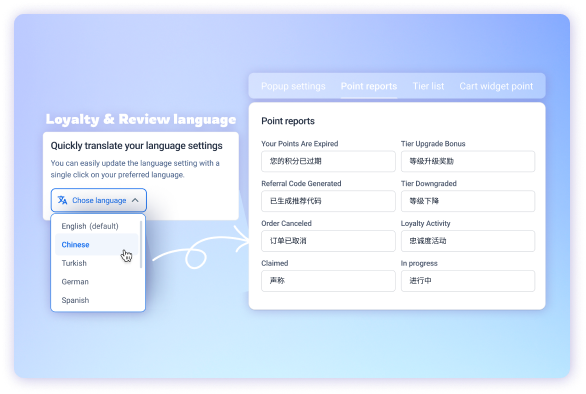The width and height of the screenshot is (586, 394).
Task: Click 'Quickly translate your language settings' heading
Action: coord(136,146)
